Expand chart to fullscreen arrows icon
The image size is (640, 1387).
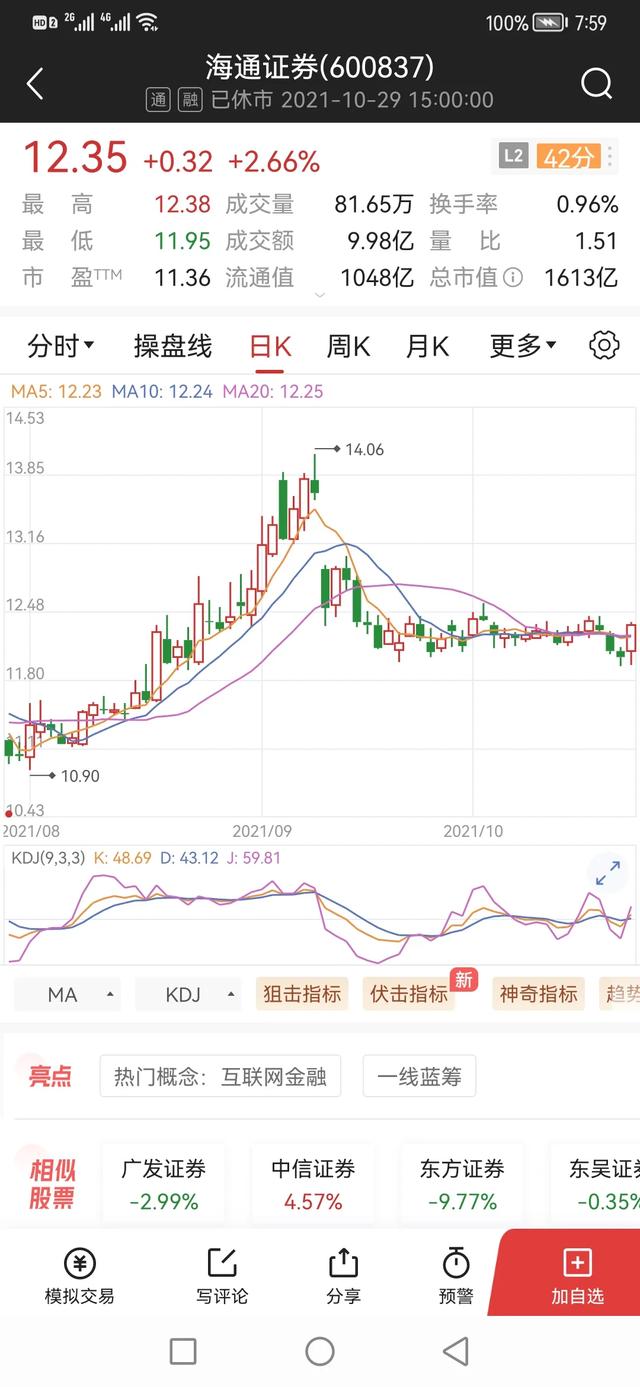coord(608,875)
